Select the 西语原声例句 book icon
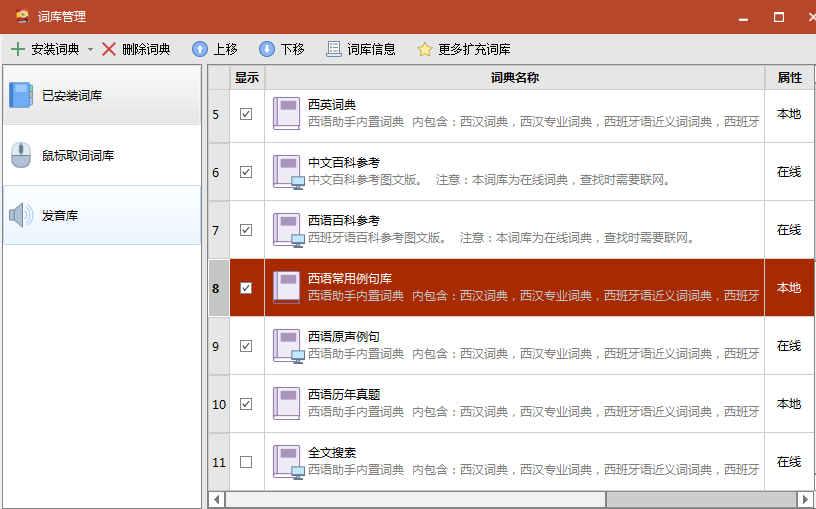816x509 pixels. [x=288, y=345]
